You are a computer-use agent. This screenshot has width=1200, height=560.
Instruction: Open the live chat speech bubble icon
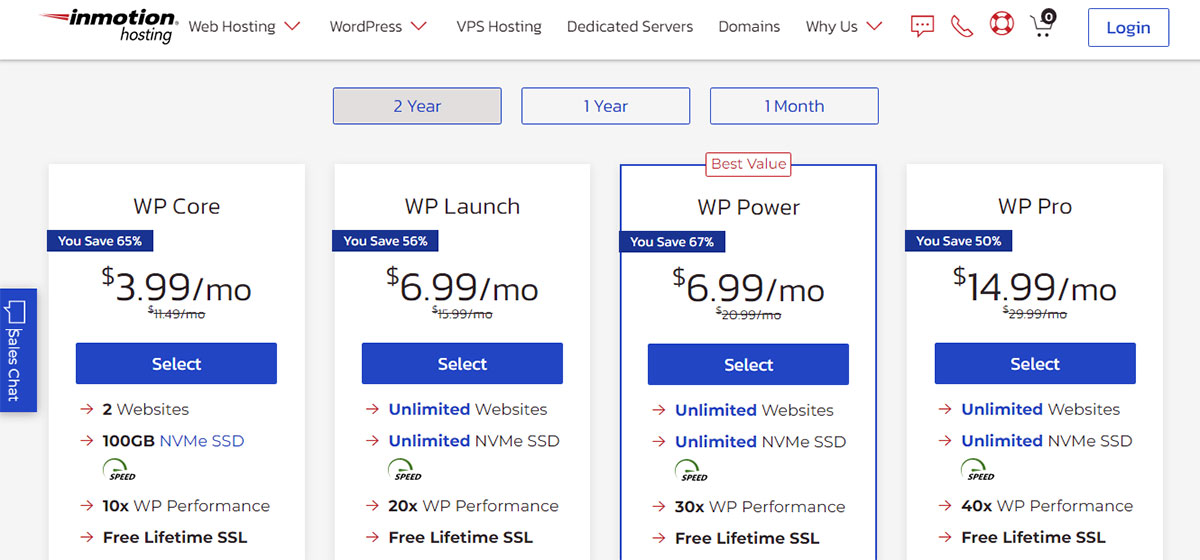(x=922, y=27)
